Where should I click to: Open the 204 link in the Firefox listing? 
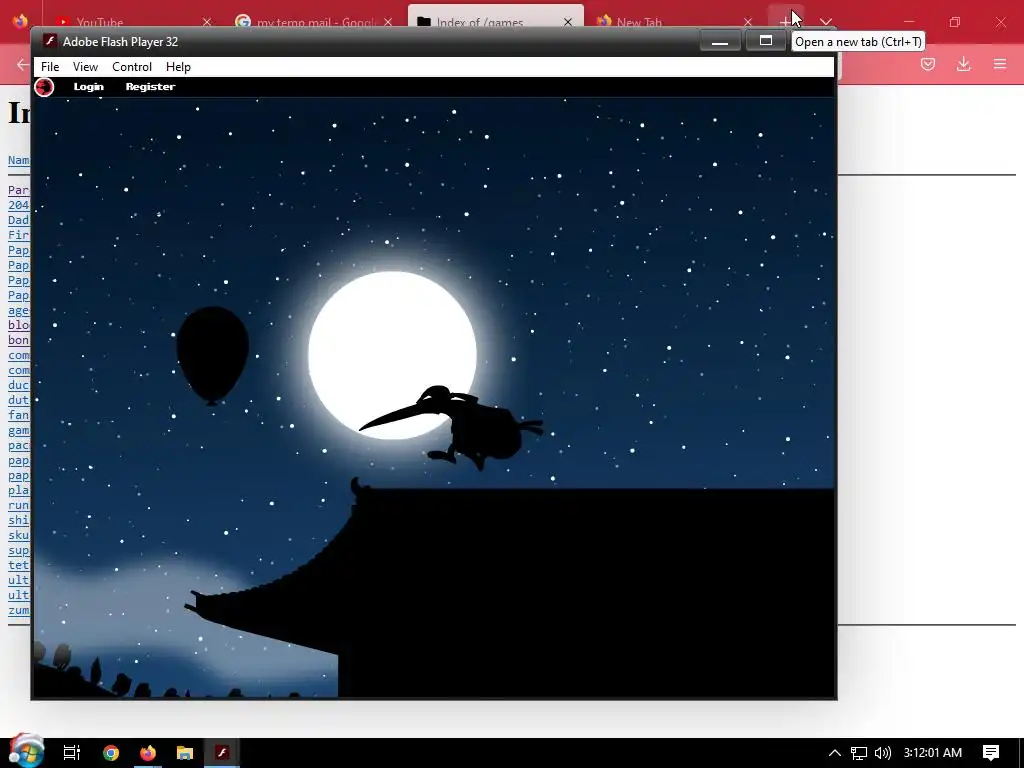coord(18,205)
